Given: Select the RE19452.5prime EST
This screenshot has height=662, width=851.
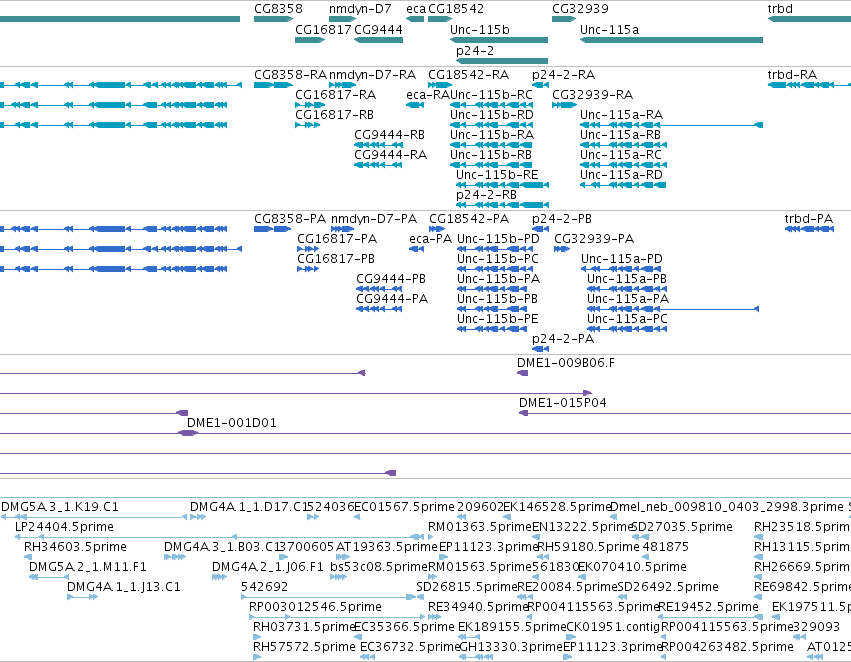Looking at the screenshot, I should click(710, 617).
